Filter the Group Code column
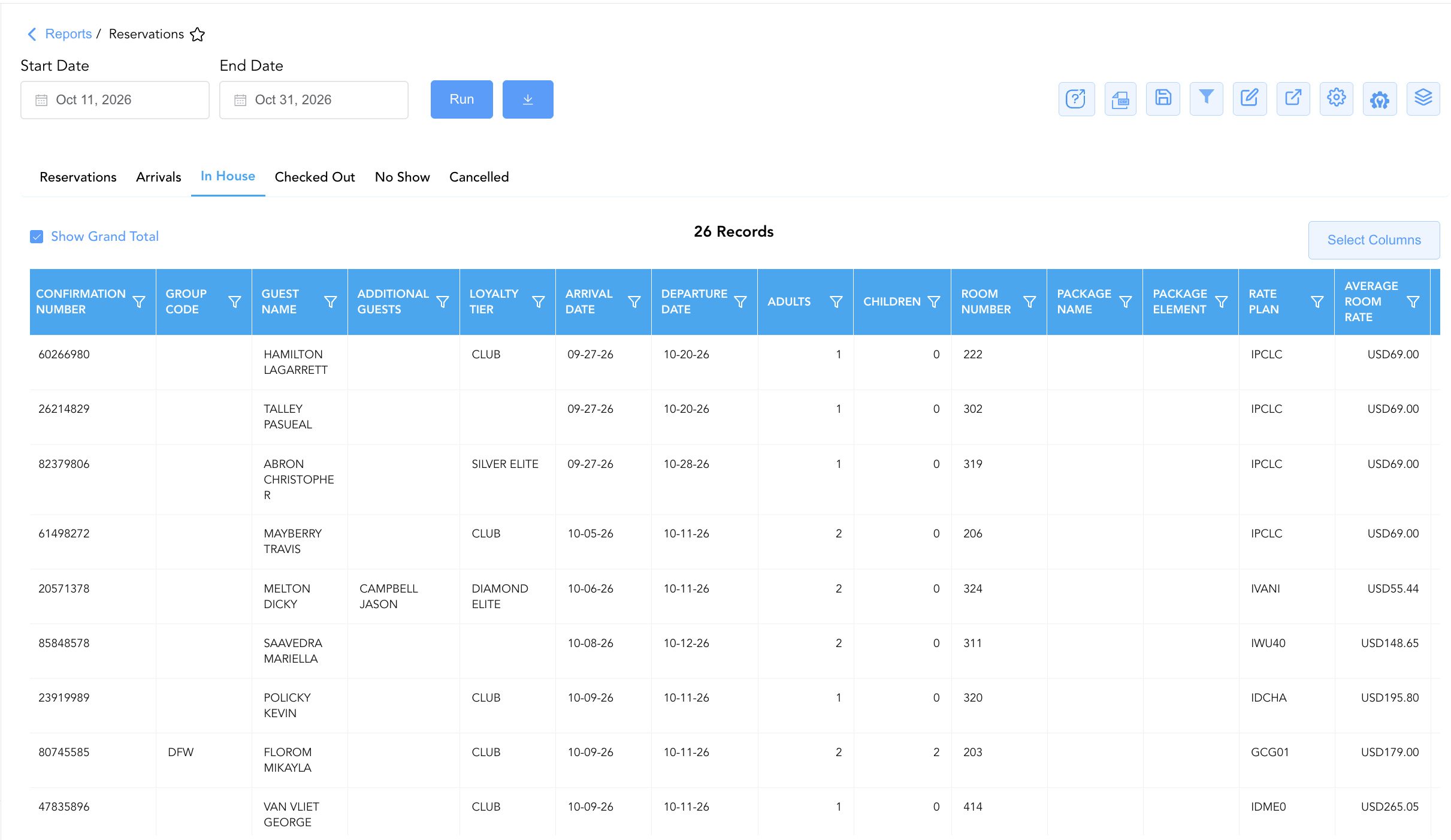Viewport: 1451px width, 840px height. (x=235, y=301)
